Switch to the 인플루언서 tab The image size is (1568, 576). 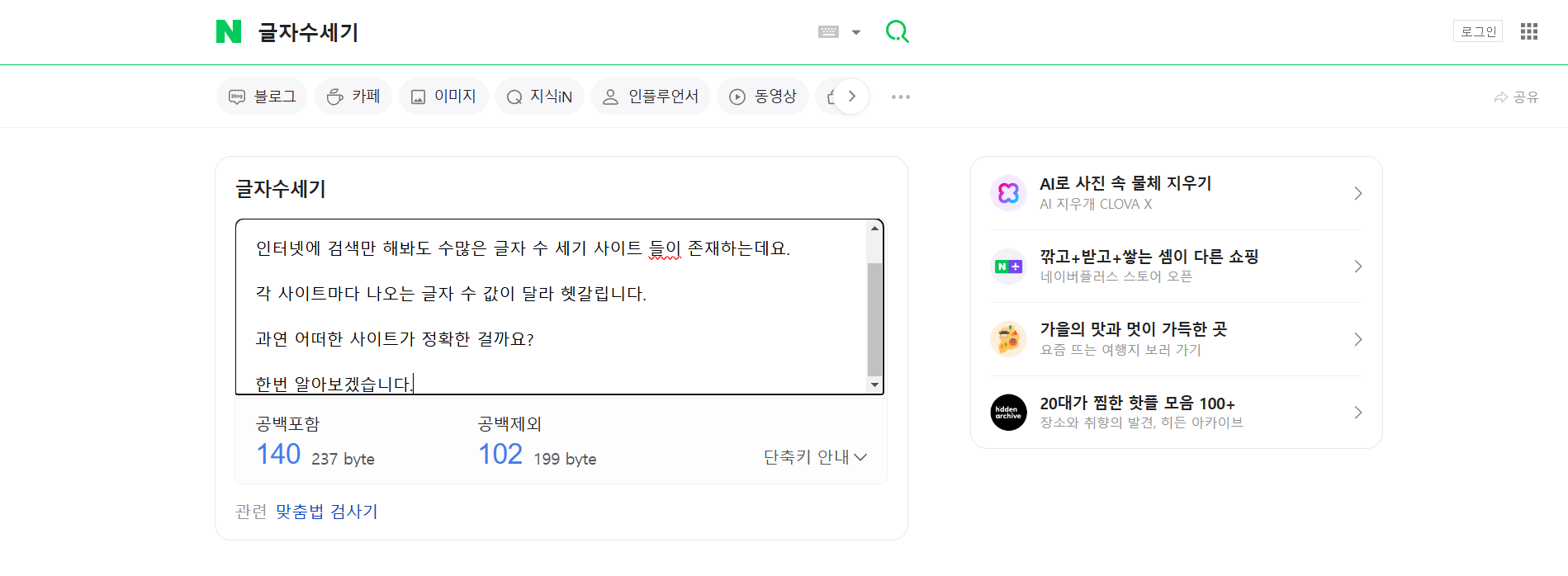click(x=651, y=96)
